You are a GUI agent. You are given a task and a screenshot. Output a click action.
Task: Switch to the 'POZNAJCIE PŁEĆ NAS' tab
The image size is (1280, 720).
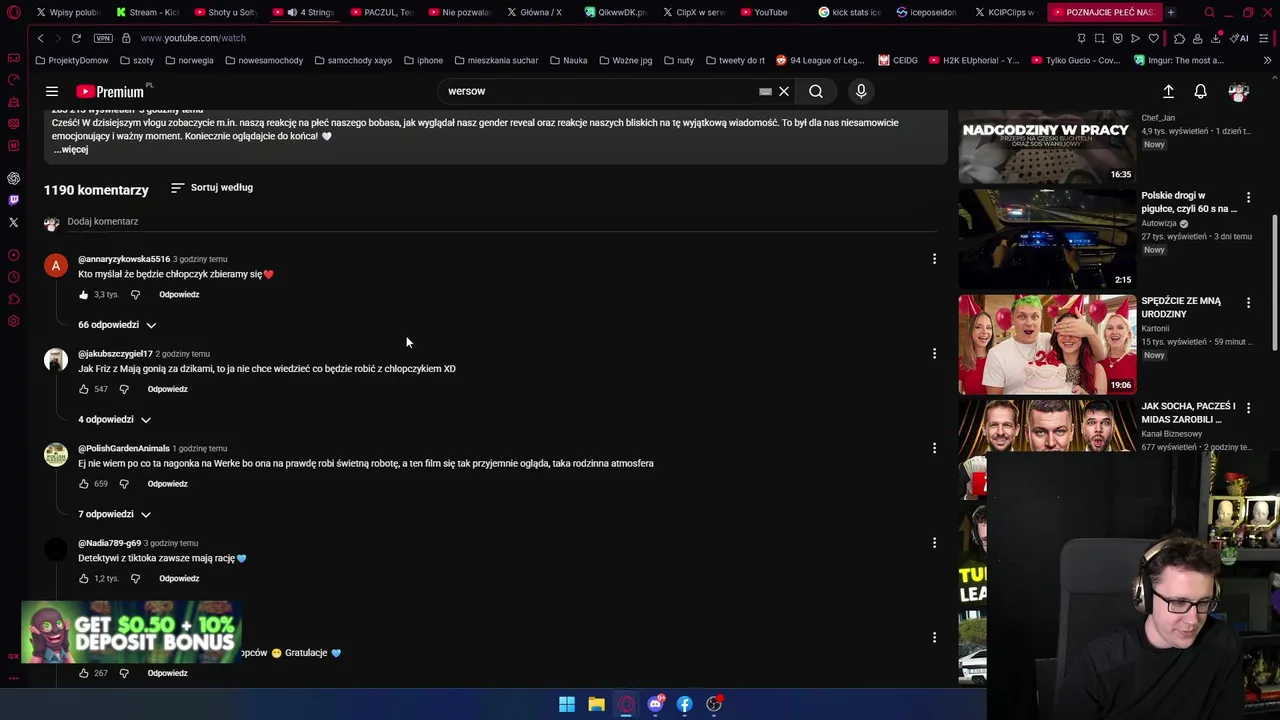[1104, 12]
